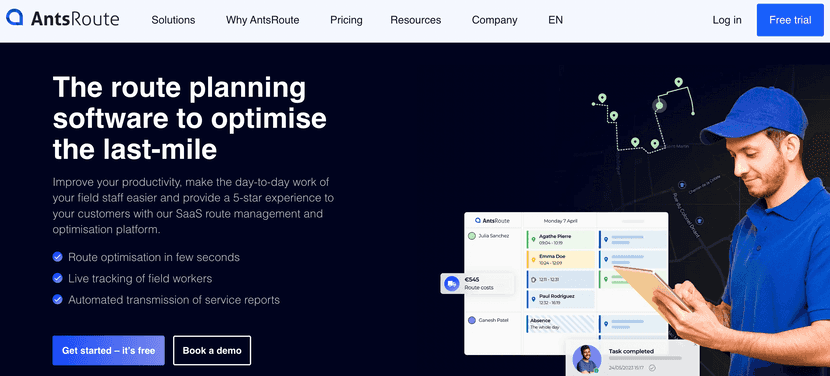This screenshot has height=376, width=830.
Task: Click the Task completed avatar picture
Action: pos(587,359)
